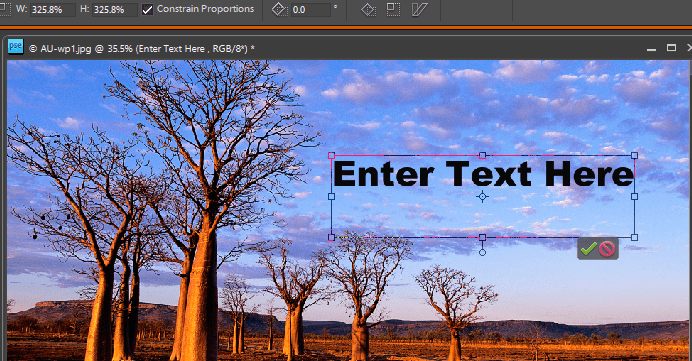Click the pse document icon in title bar
692x361 pixels.
[15, 46]
